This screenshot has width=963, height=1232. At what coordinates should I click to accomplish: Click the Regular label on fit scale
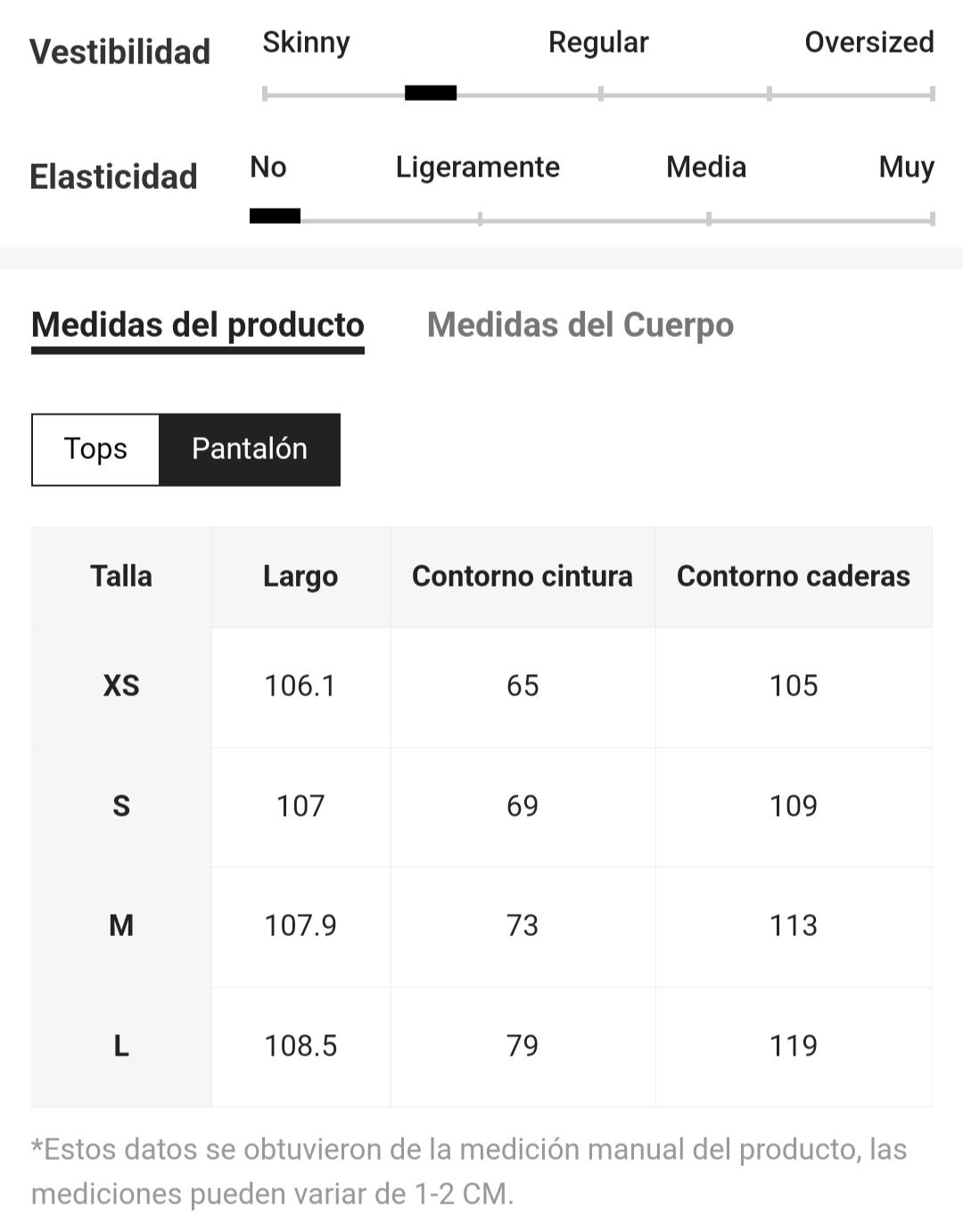click(x=598, y=43)
